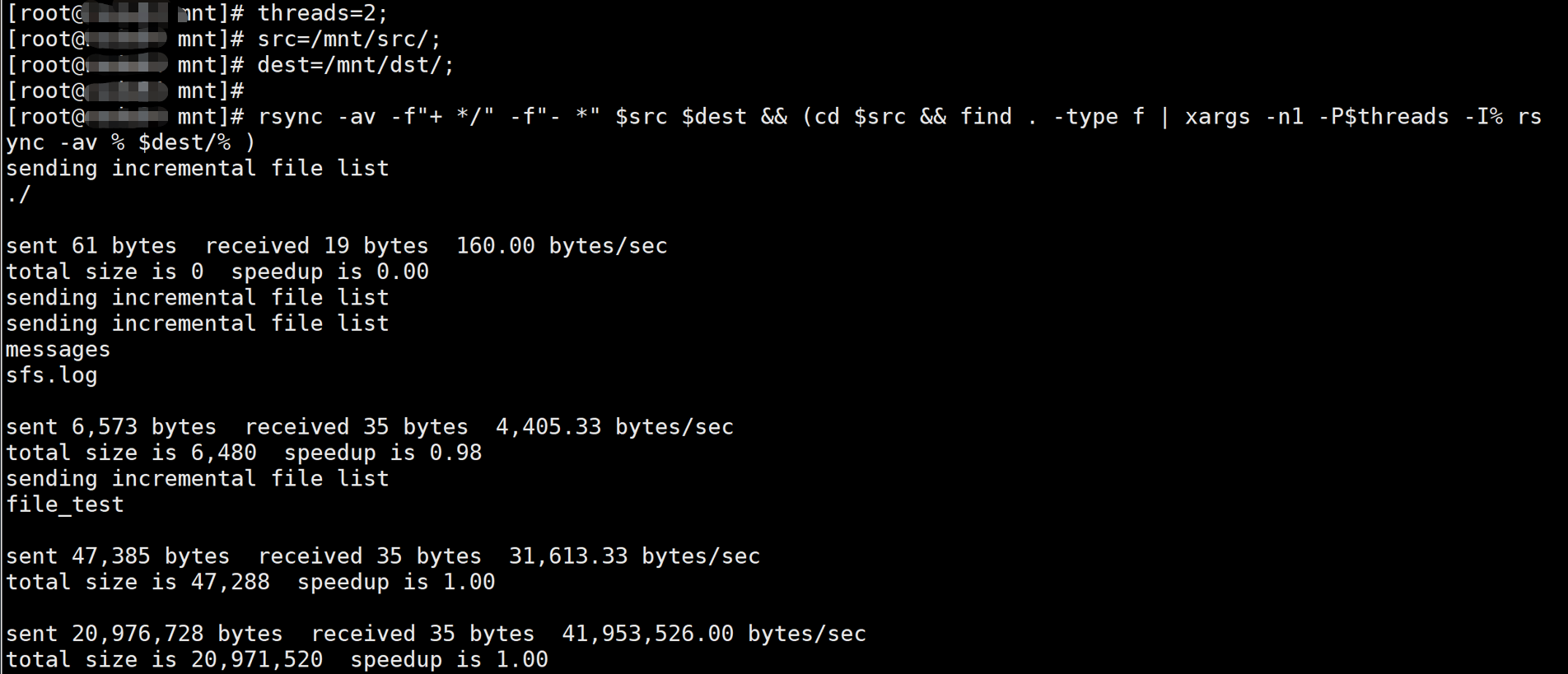The width and height of the screenshot is (1568, 674).
Task: Click the "find" word in the rsync command
Action: (986, 117)
